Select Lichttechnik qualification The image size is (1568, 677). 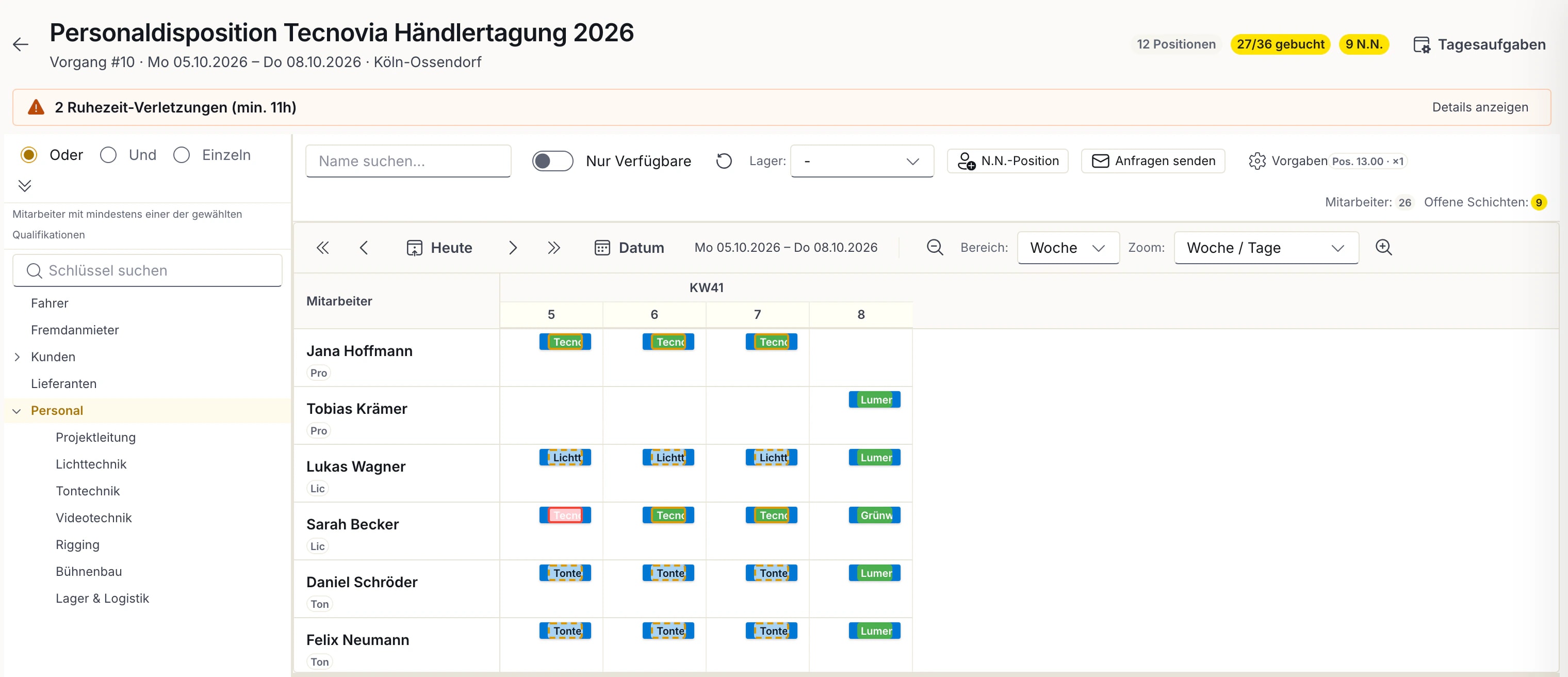pyautogui.click(x=91, y=464)
